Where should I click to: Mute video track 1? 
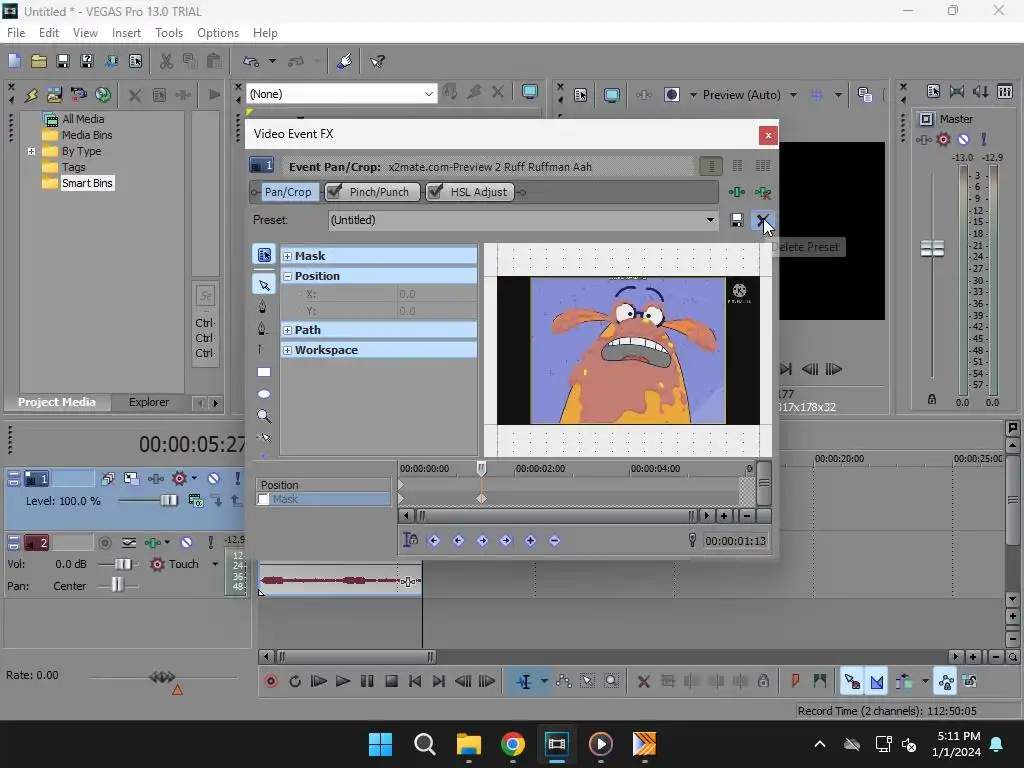click(214, 479)
